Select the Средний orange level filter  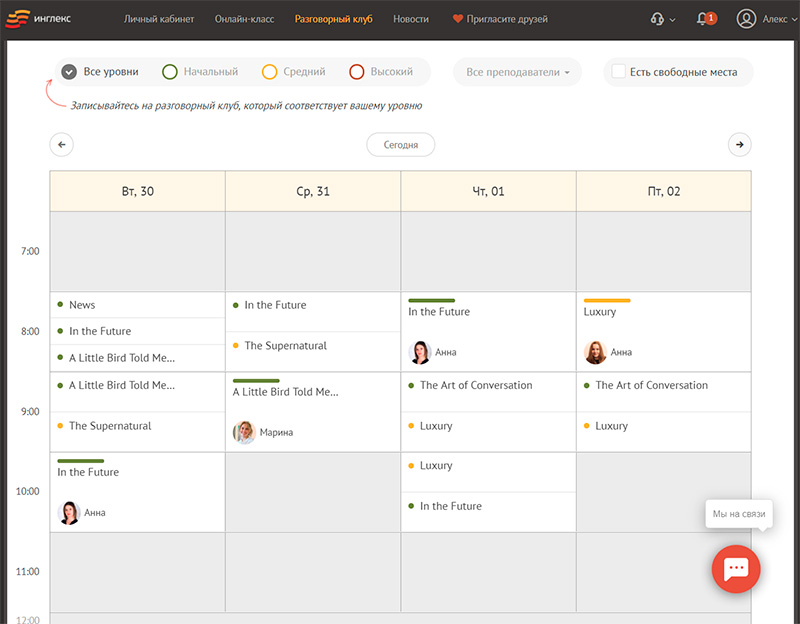point(294,72)
